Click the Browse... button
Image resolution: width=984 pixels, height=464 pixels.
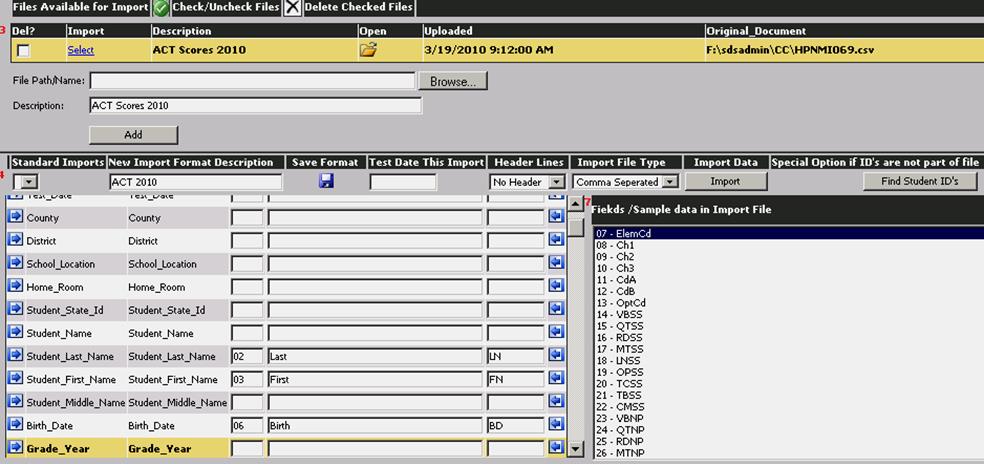[453, 81]
